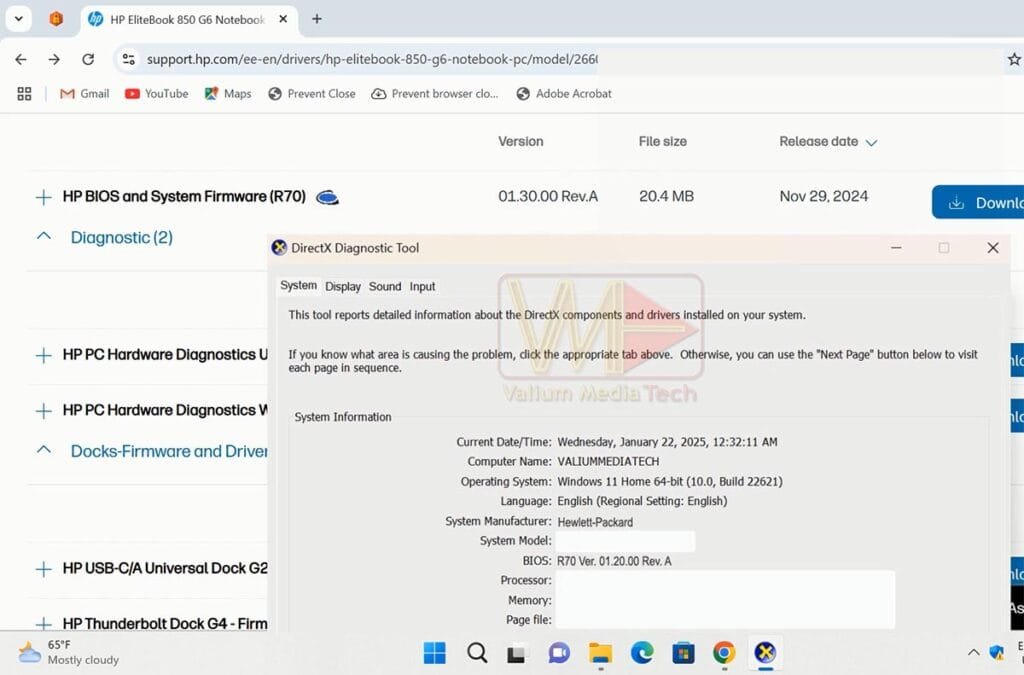
Task: Open File Explorer from taskbar
Action: coord(600,652)
